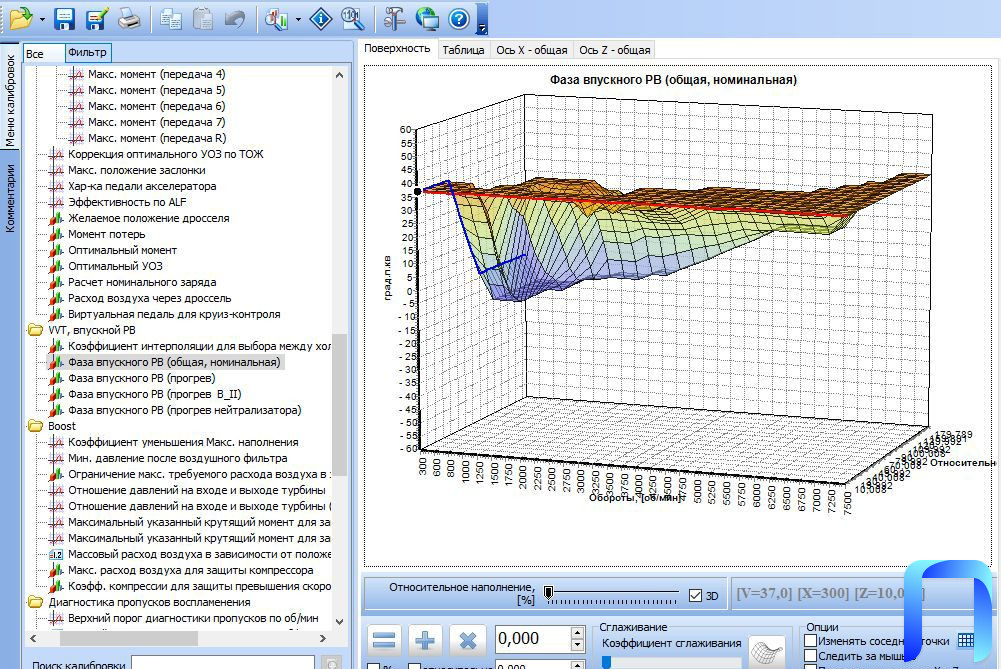This screenshot has width=1001, height=669.
Task: Click the blue question mark help icon
Action: 459,17
